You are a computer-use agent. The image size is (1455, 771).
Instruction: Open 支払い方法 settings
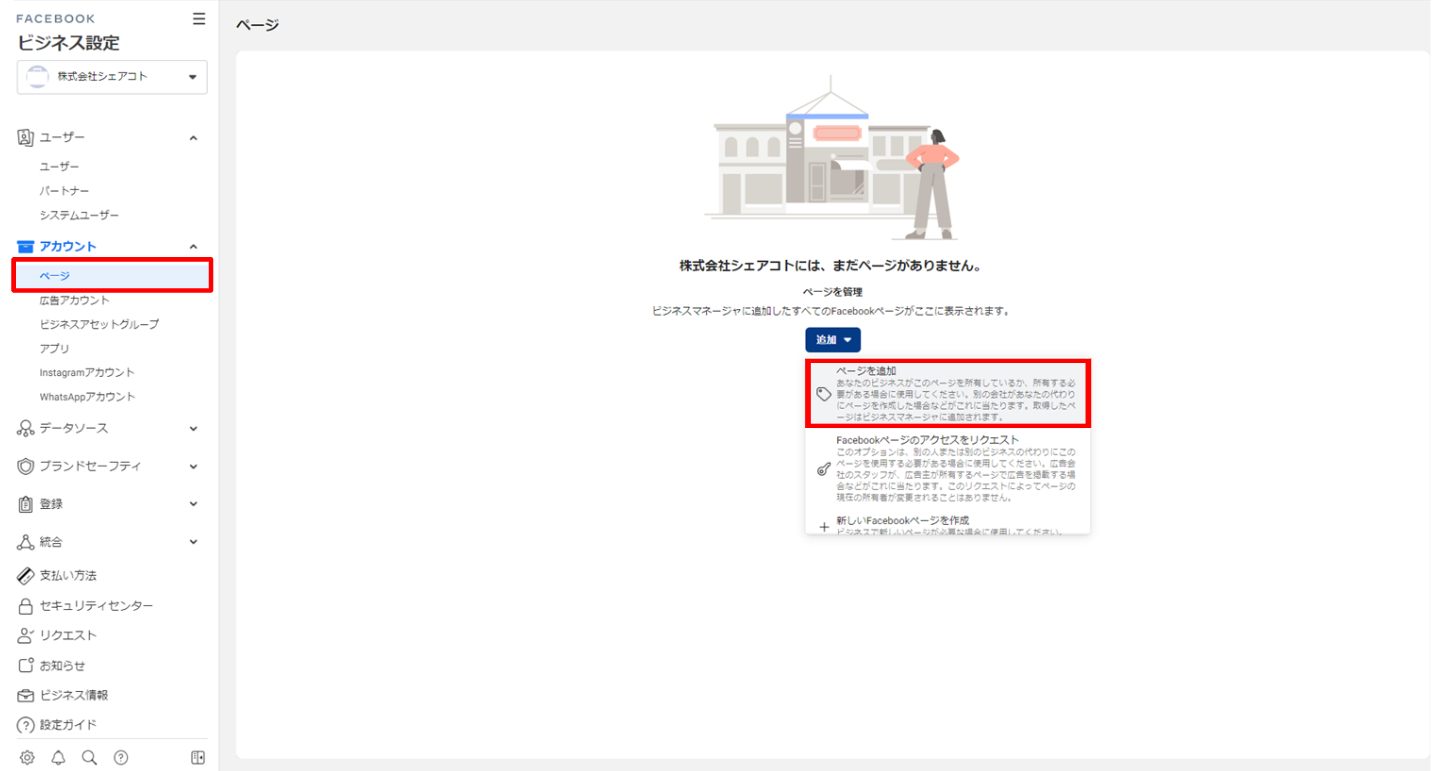click(68, 576)
